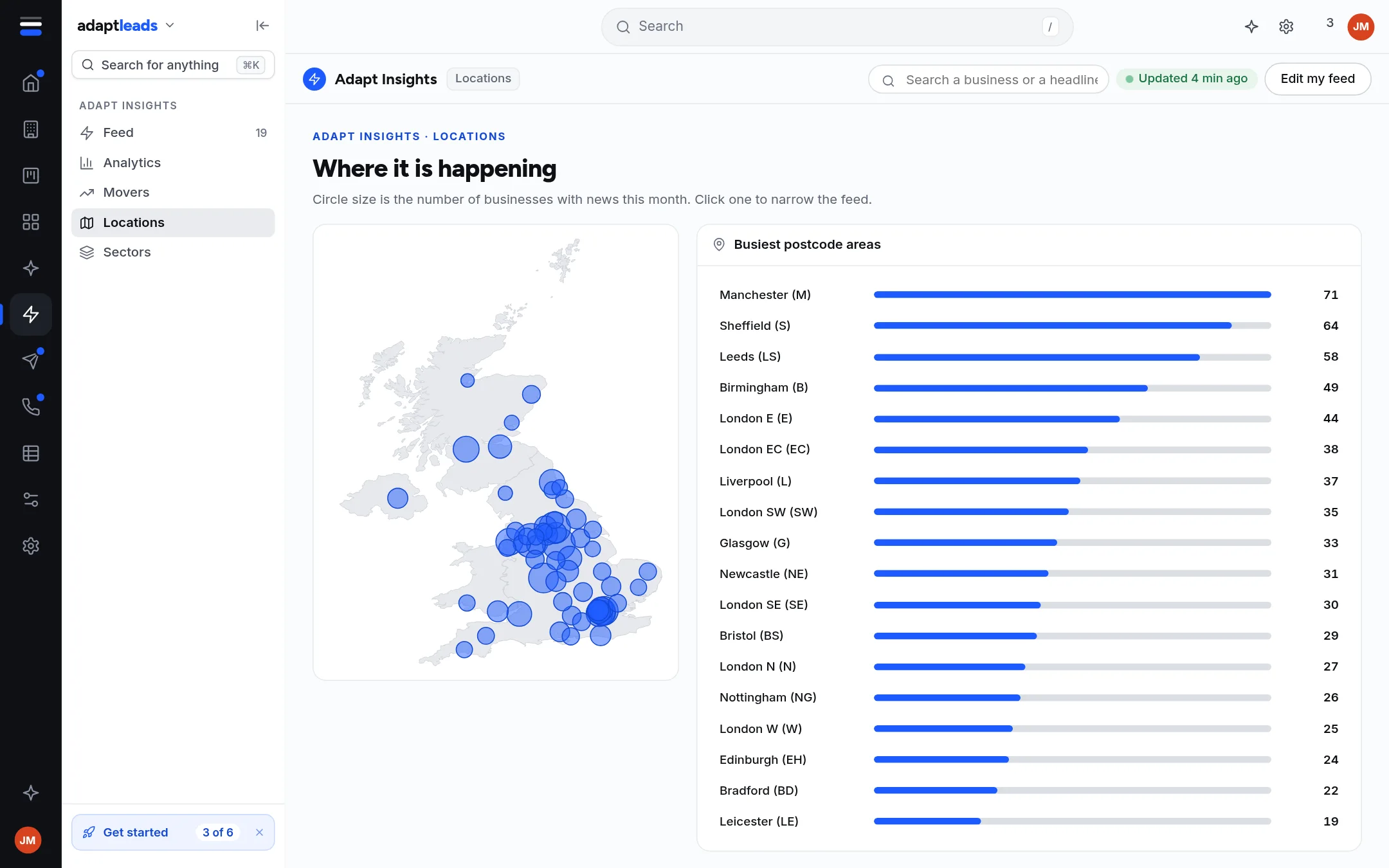Screen dimensions: 1389x868
Task: Click the notification count 3 in top bar
Action: 1330,23
